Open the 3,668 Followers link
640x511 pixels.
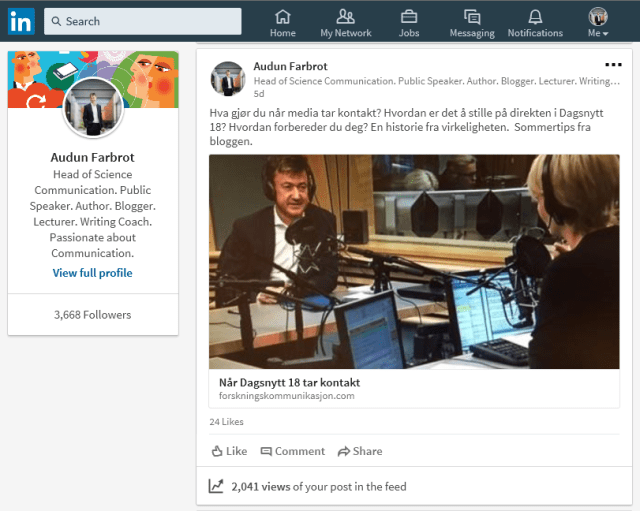93,315
